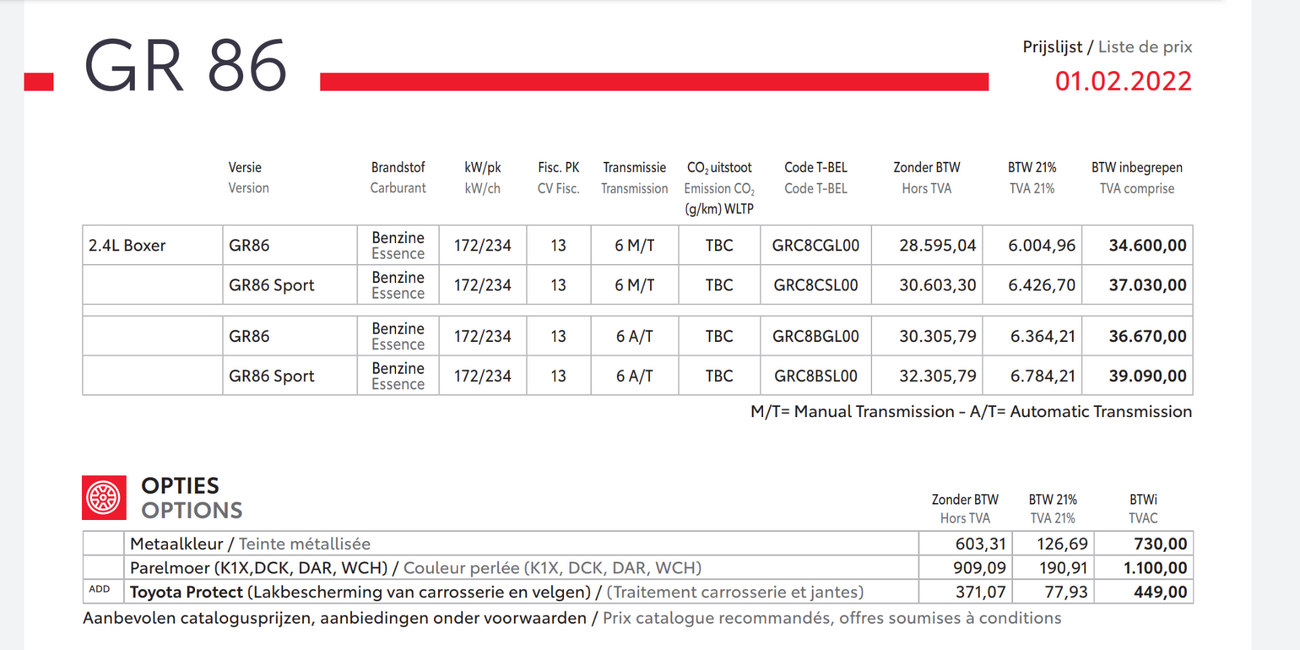Click the Transmissie column header
Screen dimensions: 1300x650
634,178
